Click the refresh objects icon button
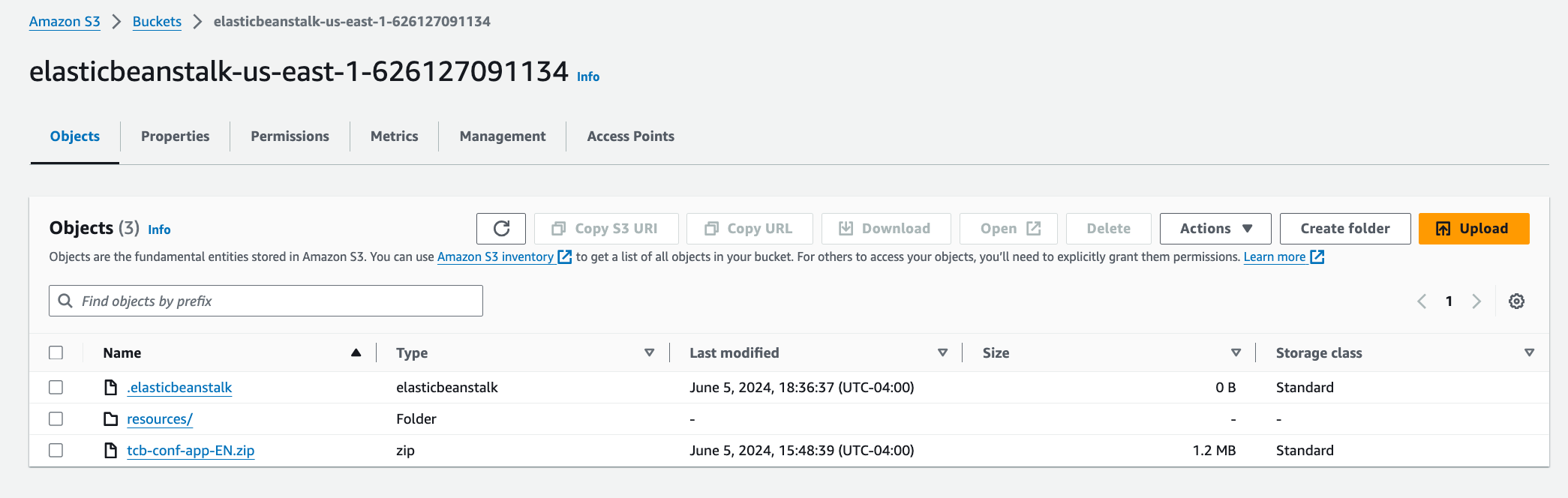The image size is (1568, 498). click(501, 229)
